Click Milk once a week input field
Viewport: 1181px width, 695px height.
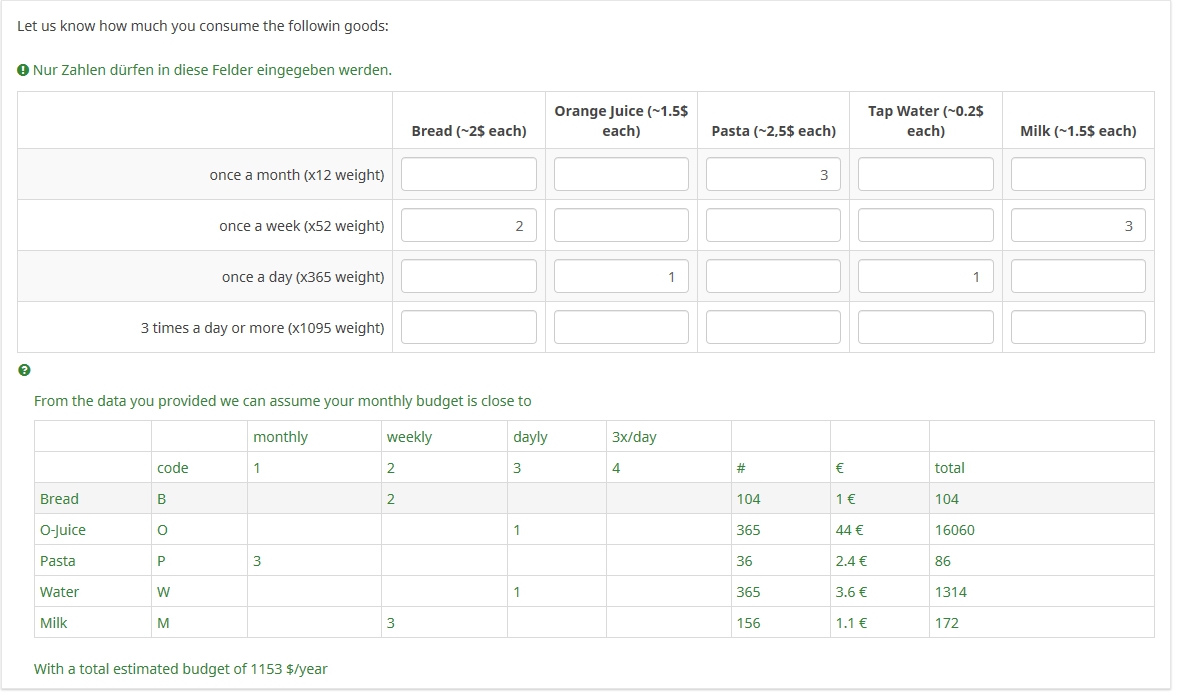pos(1077,225)
